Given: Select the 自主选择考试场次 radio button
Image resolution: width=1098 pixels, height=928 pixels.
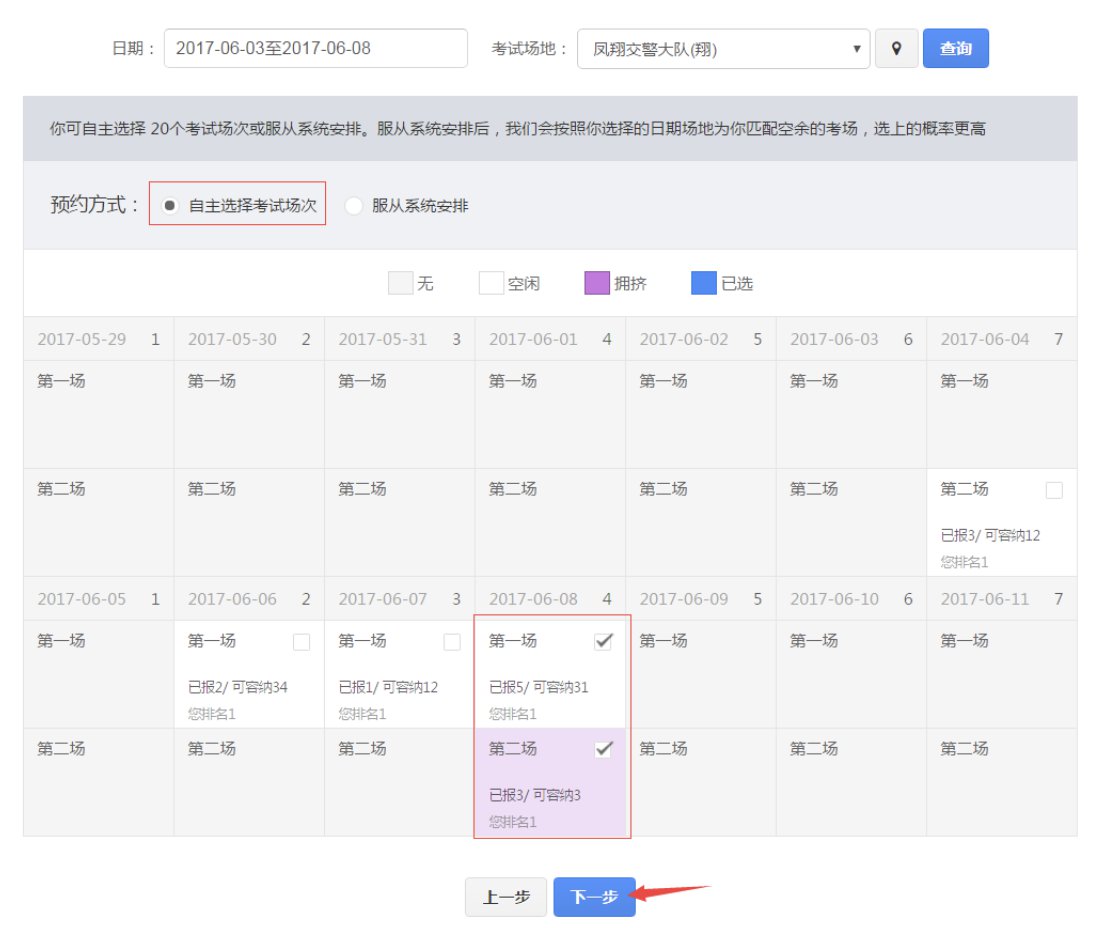Looking at the screenshot, I should tap(171, 205).
